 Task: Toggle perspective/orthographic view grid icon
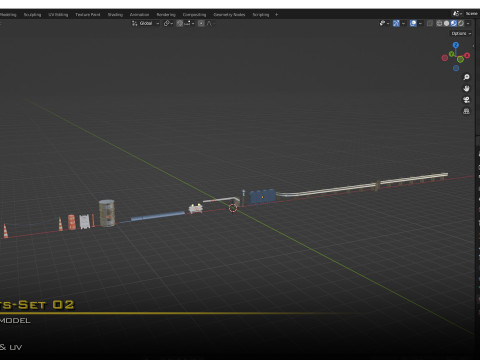pyautogui.click(x=466, y=111)
